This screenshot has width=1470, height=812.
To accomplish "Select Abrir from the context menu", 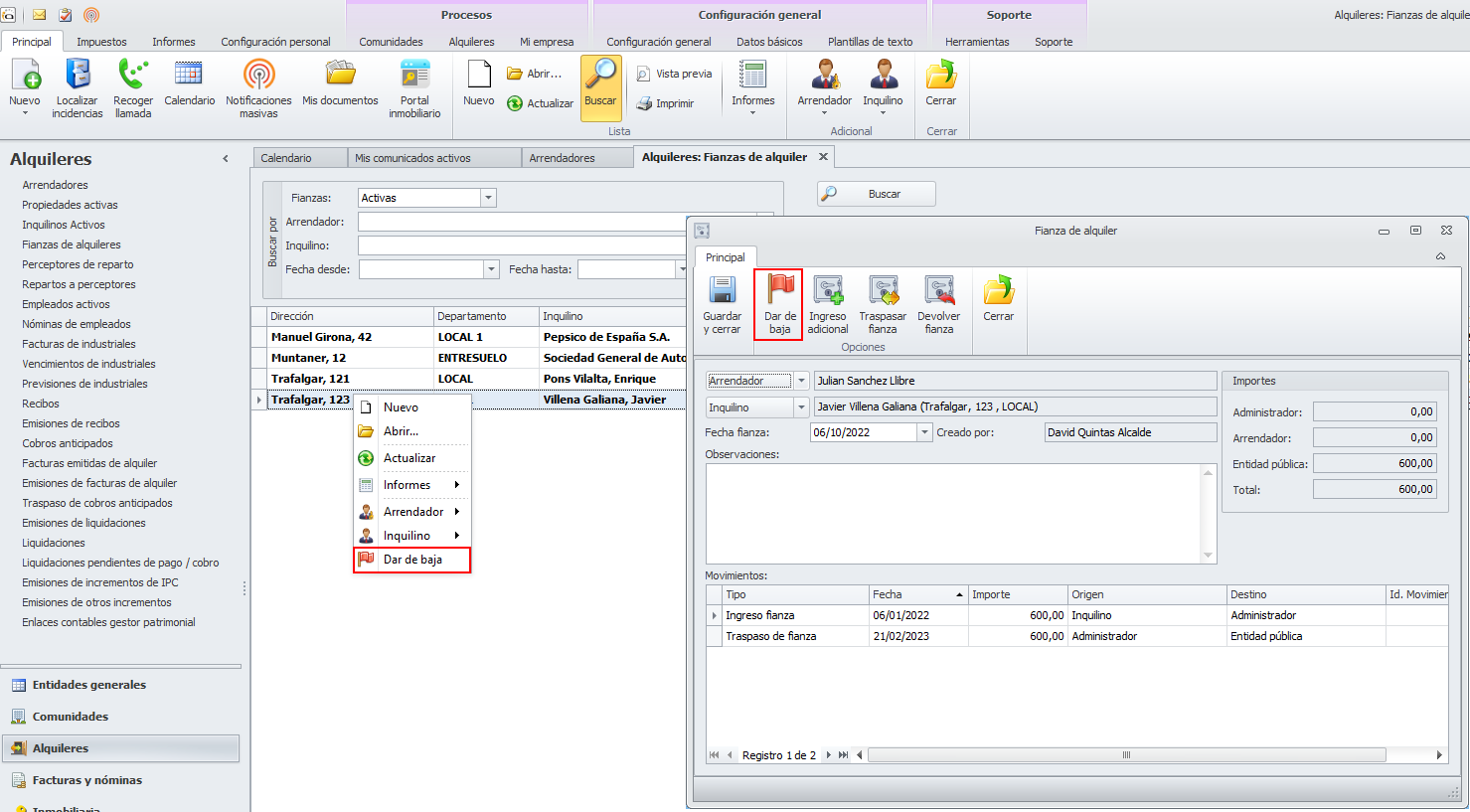I will (411, 431).
